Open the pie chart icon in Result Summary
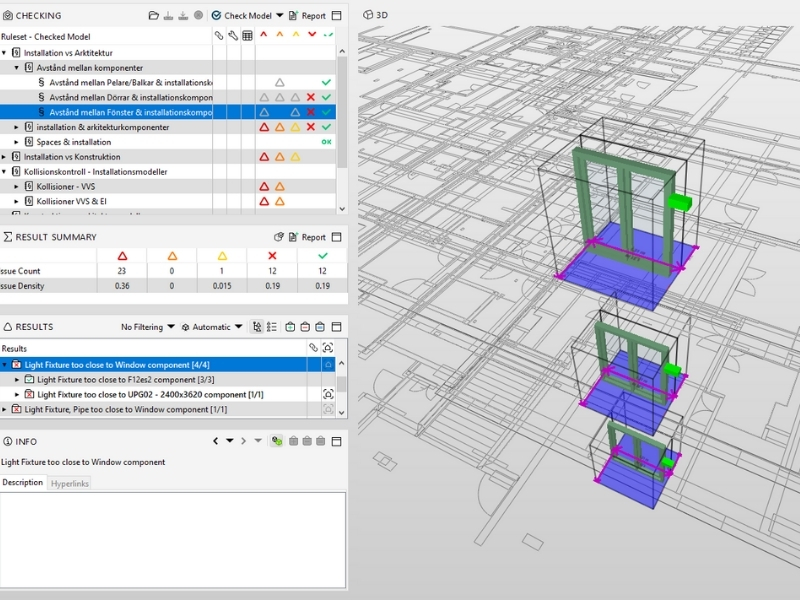This screenshot has height=600, width=800. point(279,237)
